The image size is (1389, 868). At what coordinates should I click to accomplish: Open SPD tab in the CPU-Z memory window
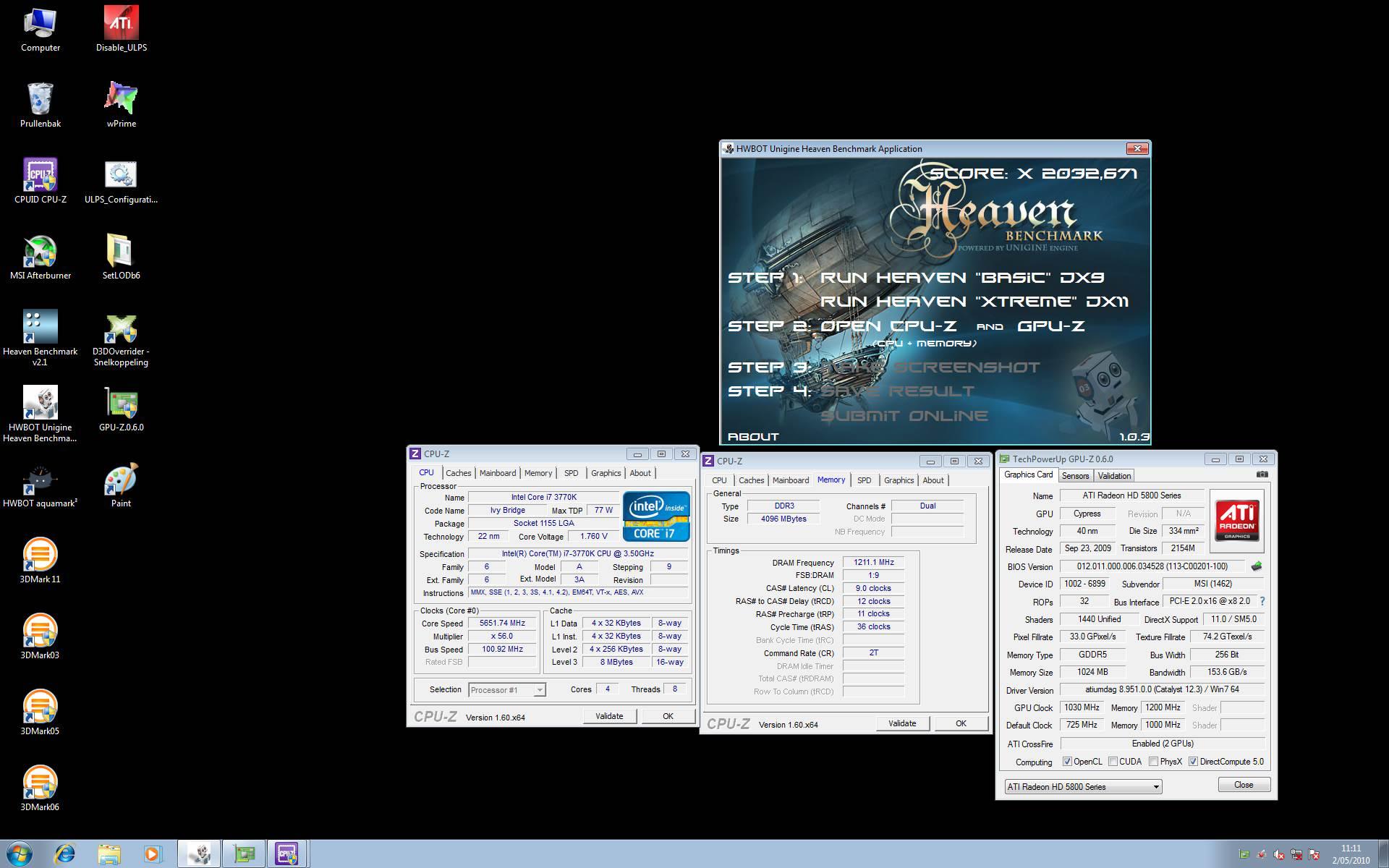point(865,480)
